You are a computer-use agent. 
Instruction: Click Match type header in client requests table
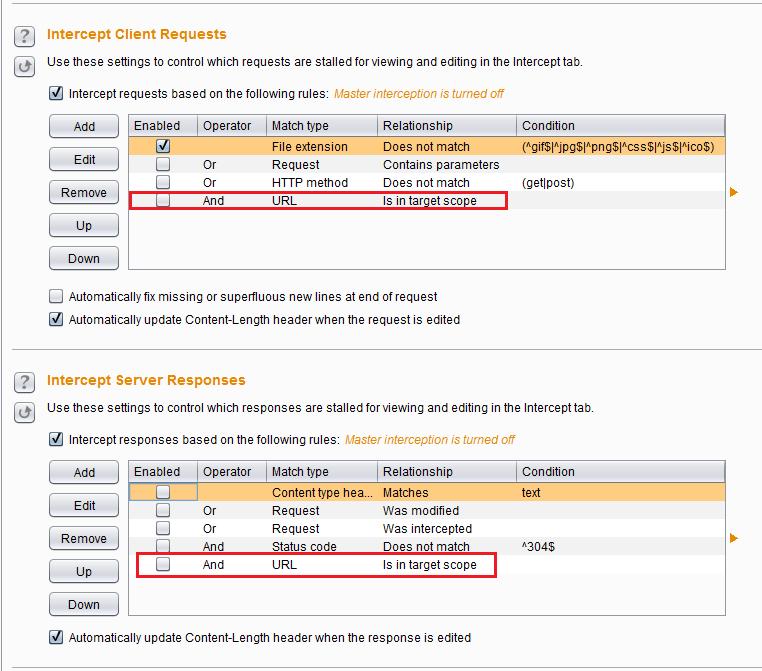(322, 126)
